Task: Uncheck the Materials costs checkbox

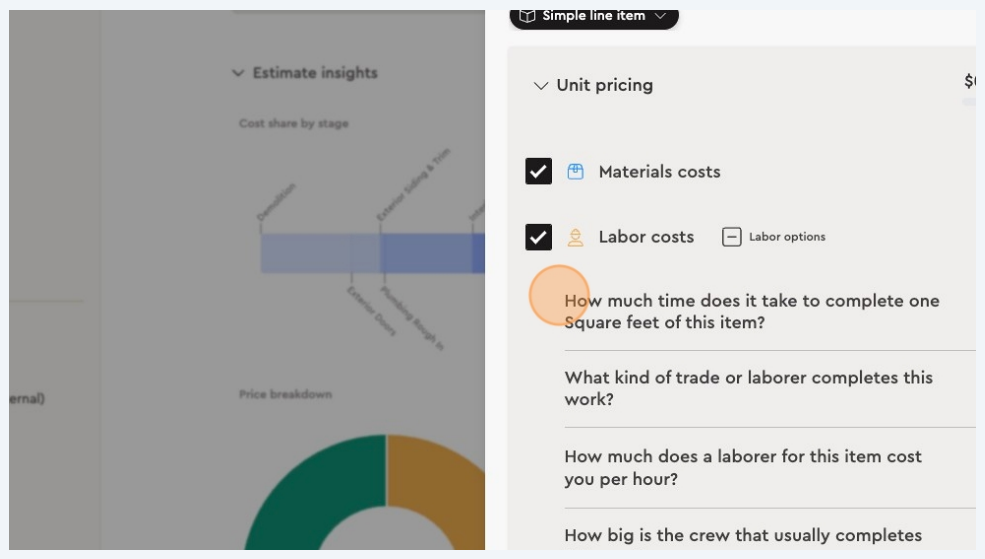Action: (538, 172)
